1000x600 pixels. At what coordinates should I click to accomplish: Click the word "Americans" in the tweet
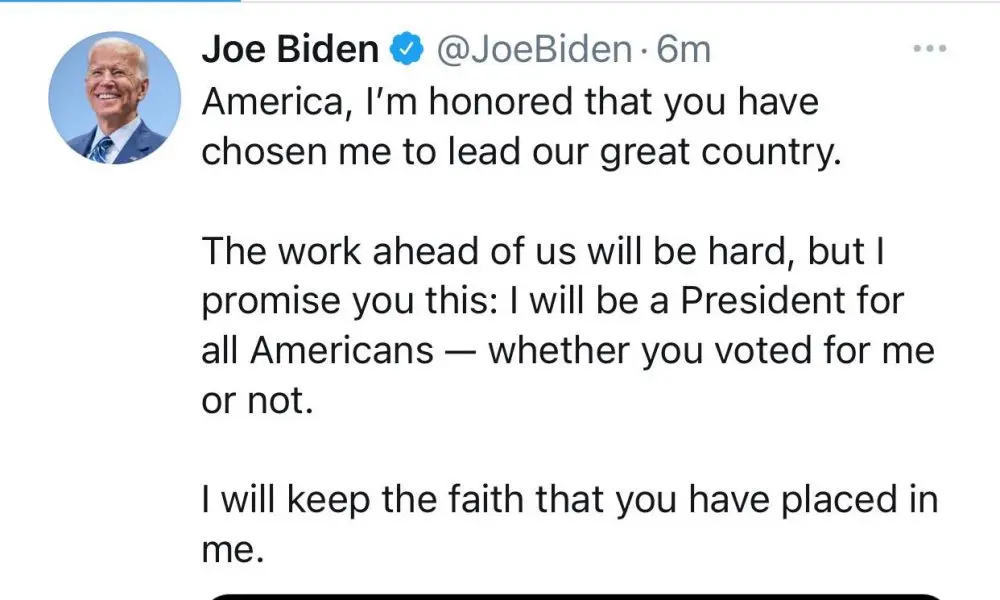click(x=341, y=352)
